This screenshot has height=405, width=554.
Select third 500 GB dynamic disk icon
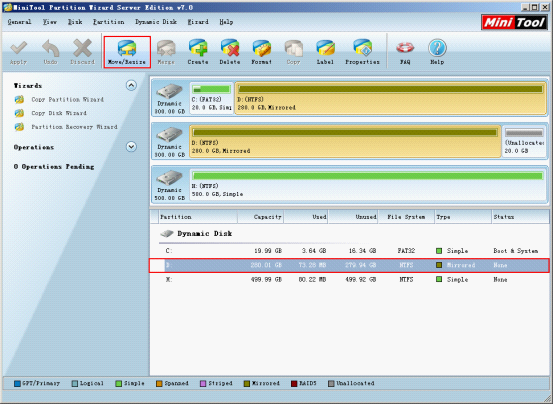[x=170, y=178]
